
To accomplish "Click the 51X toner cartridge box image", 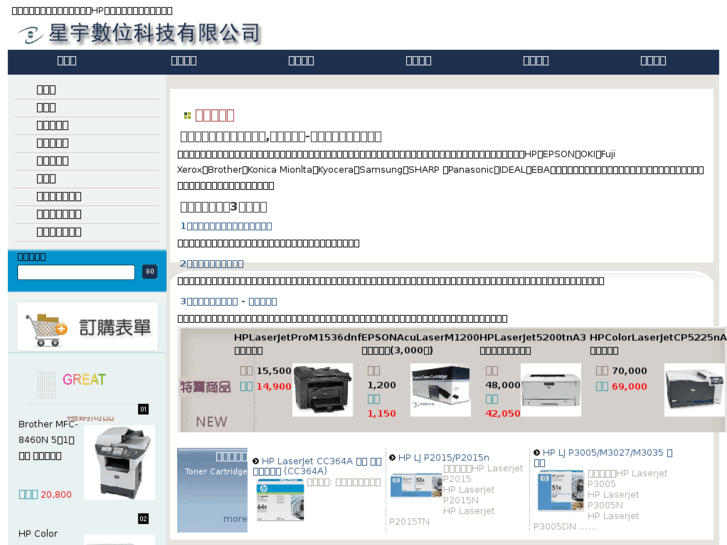I will tap(561, 490).
